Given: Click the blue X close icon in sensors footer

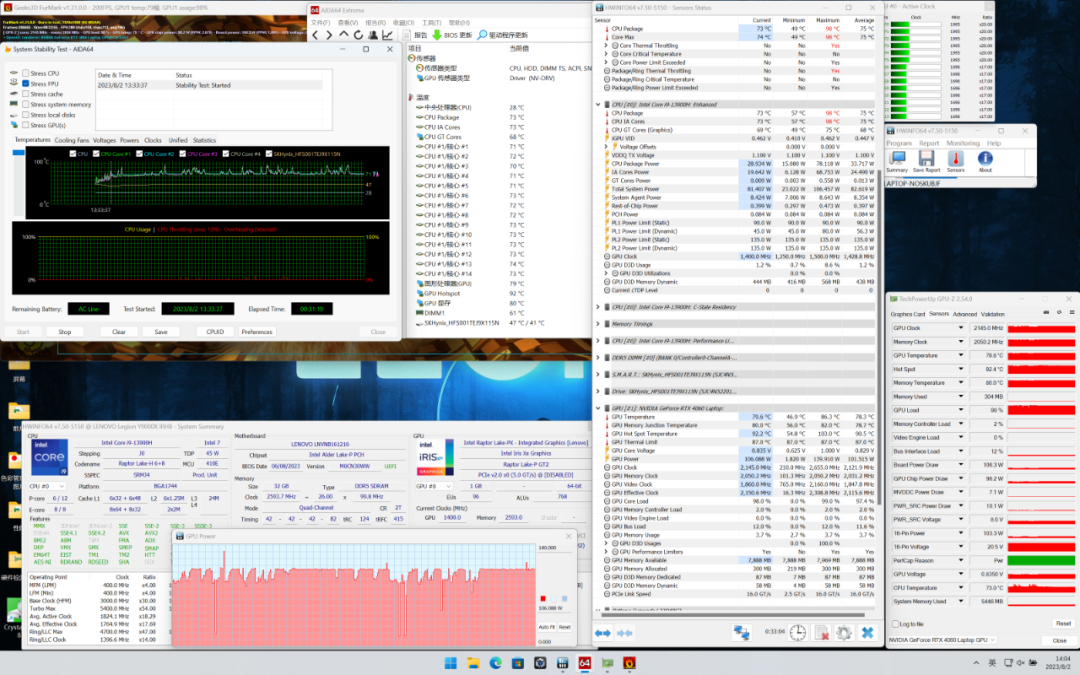Looking at the screenshot, I should (867, 632).
